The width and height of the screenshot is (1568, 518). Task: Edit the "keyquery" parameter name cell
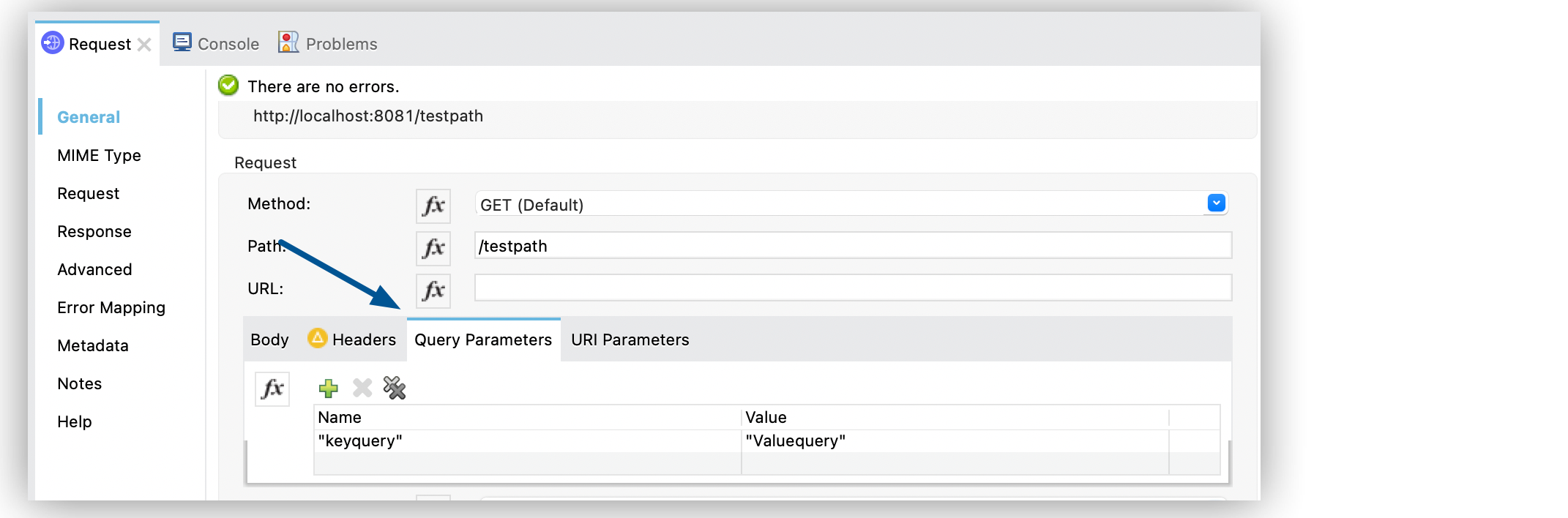point(361,440)
